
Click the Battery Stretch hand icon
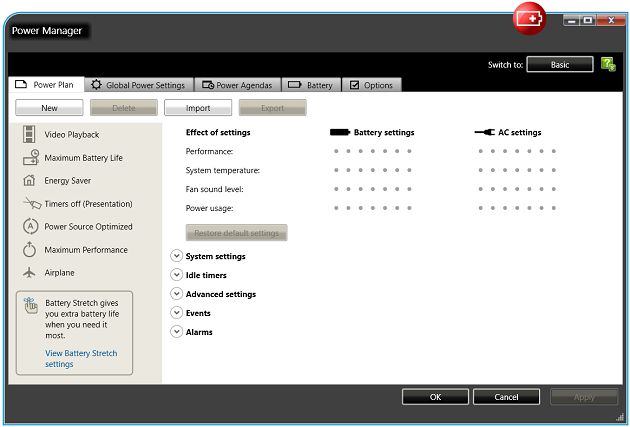pyautogui.click(x=31, y=305)
